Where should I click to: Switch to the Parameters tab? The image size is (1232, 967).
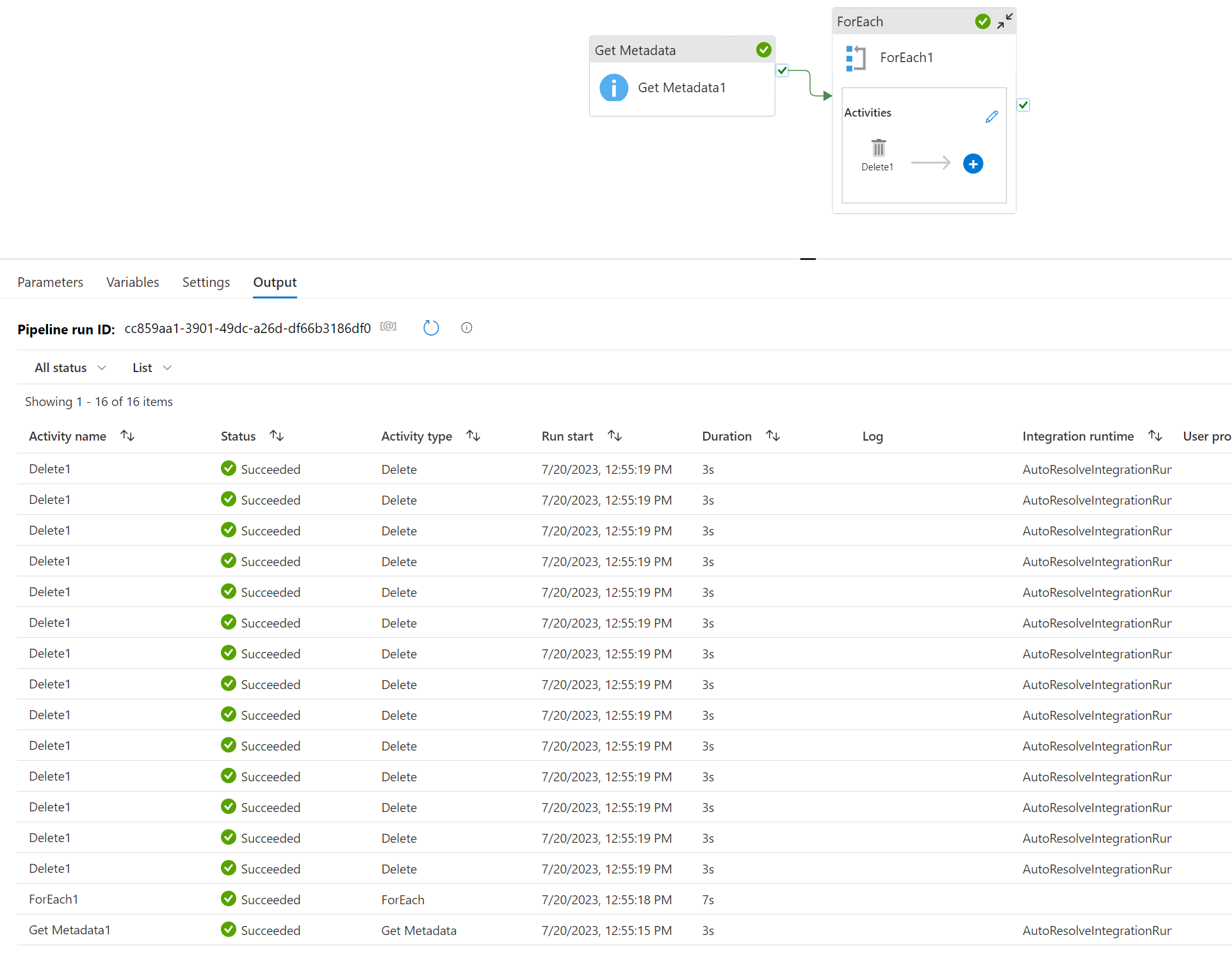pos(50,282)
